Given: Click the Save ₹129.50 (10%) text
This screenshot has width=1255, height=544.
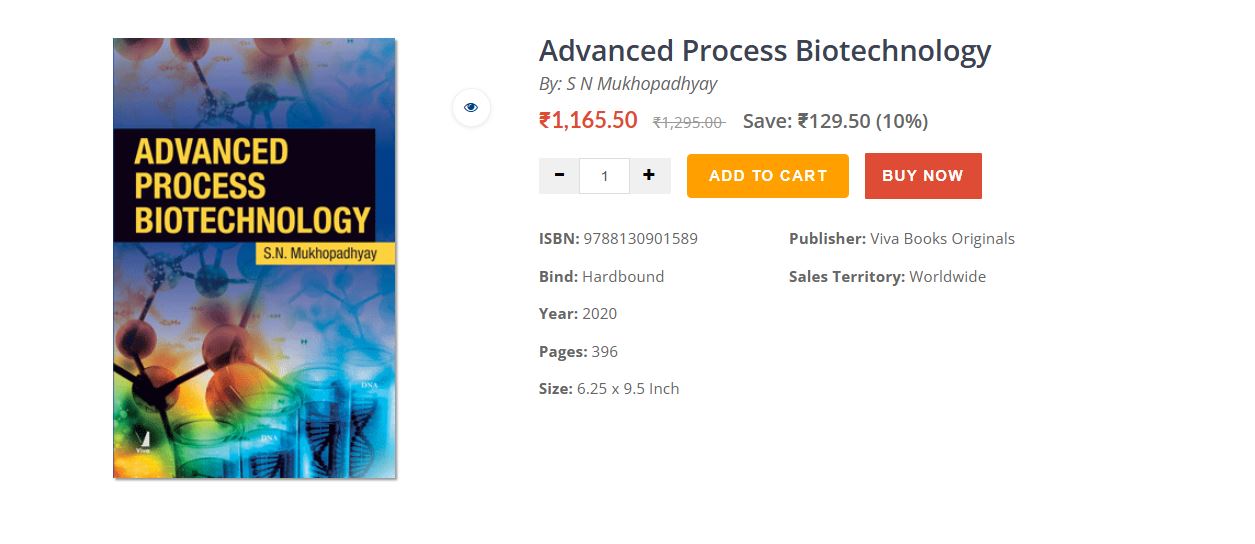Looking at the screenshot, I should (x=835, y=122).
